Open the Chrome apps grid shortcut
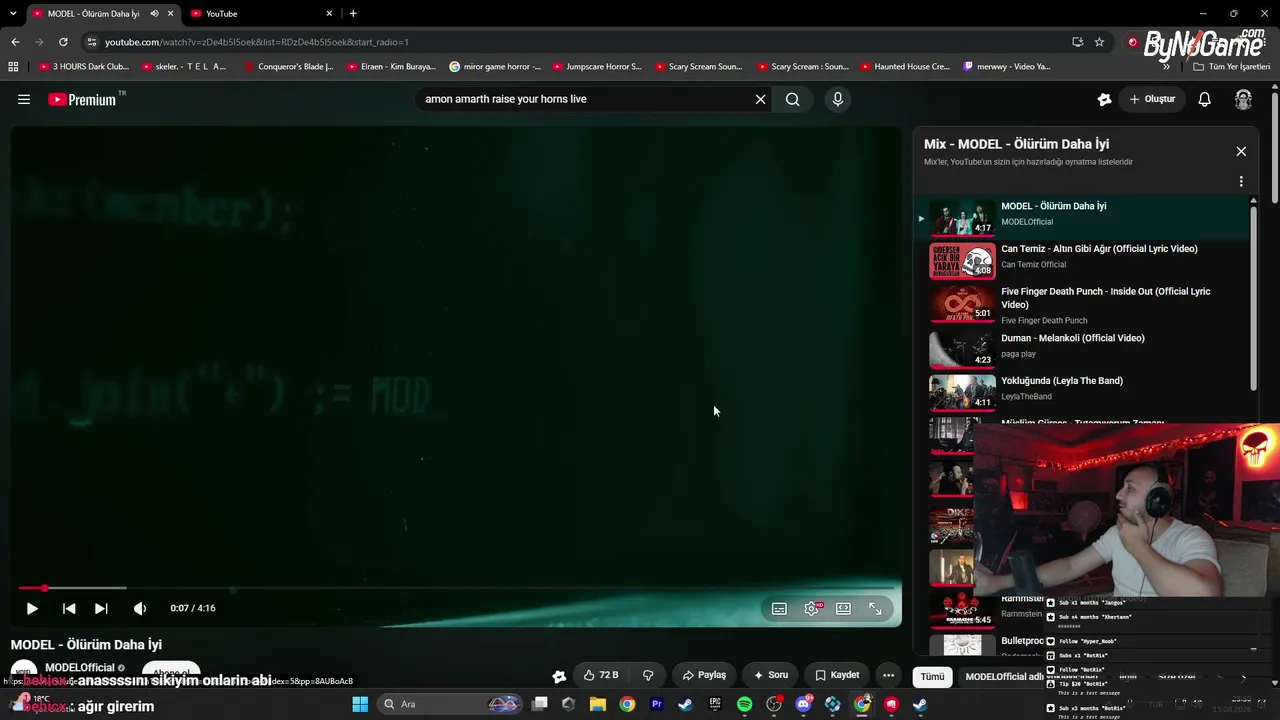 click(13, 67)
